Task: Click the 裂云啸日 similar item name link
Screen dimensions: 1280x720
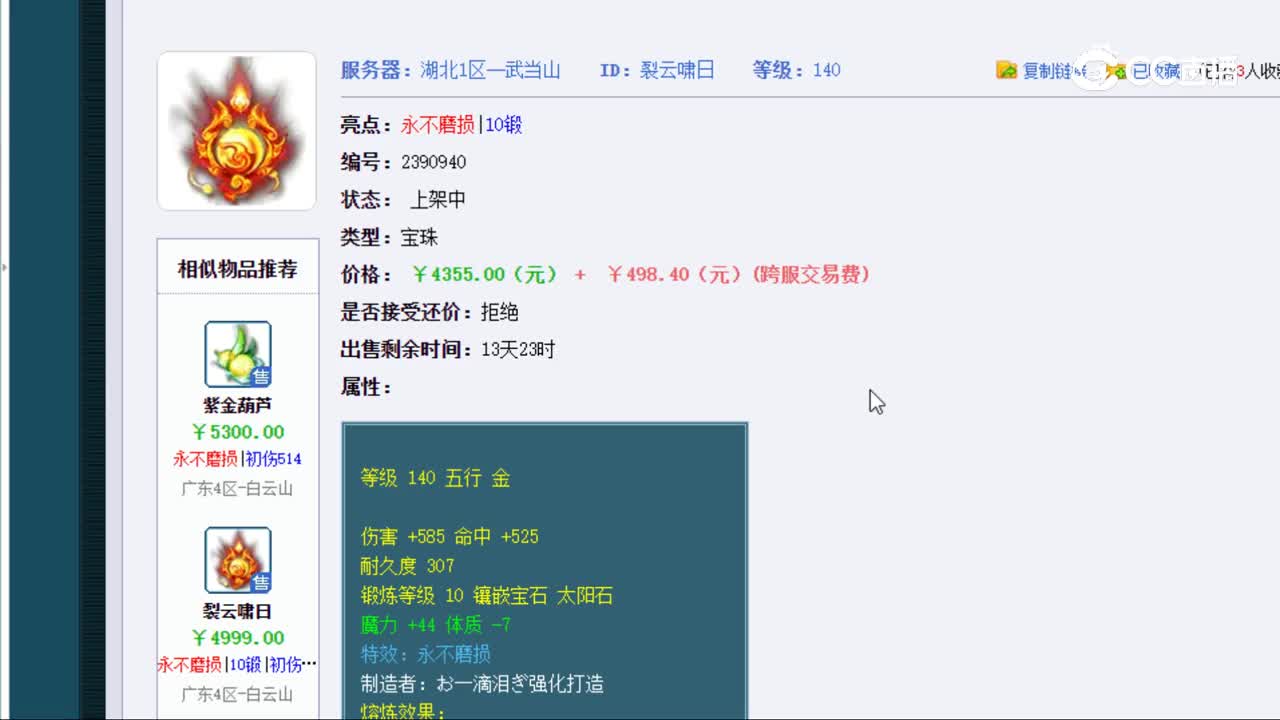Action: tap(238, 611)
